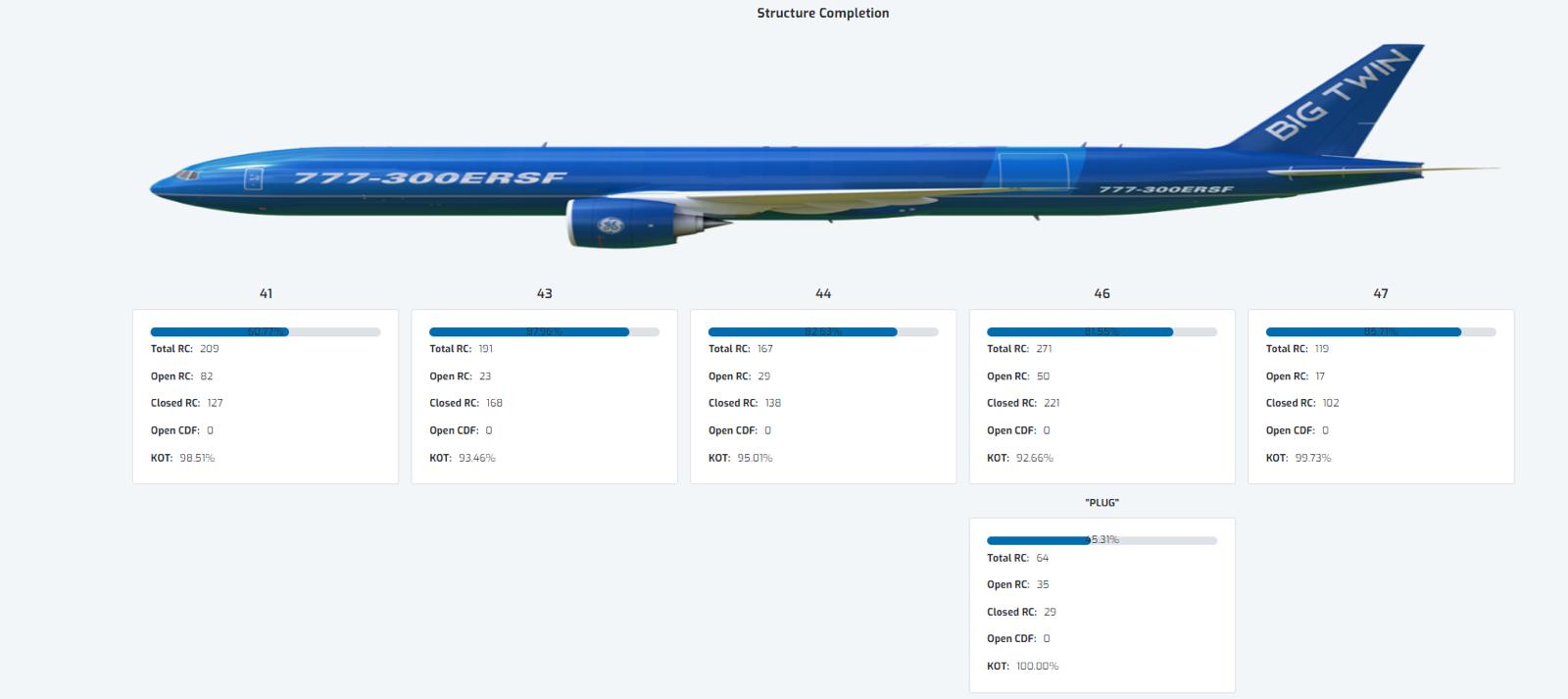This screenshot has width=1568, height=699.
Task: Click Total RC 271 in section 46
Action: [1019, 349]
